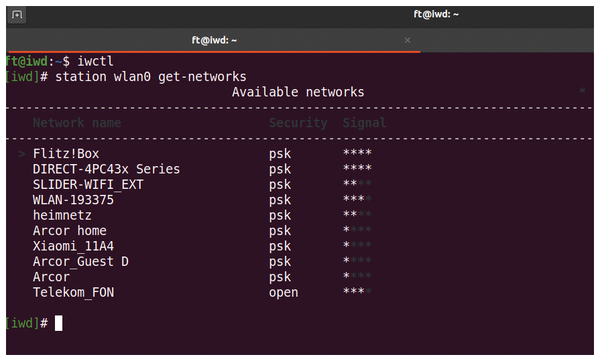The image size is (600, 361).
Task: Click the signal stars for Flitz!Box
Action: pyautogui.click(x=357, y=153)
